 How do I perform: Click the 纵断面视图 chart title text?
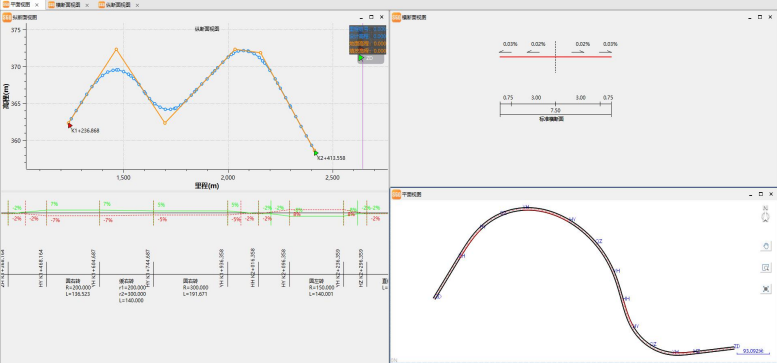[x=207, y=29]
